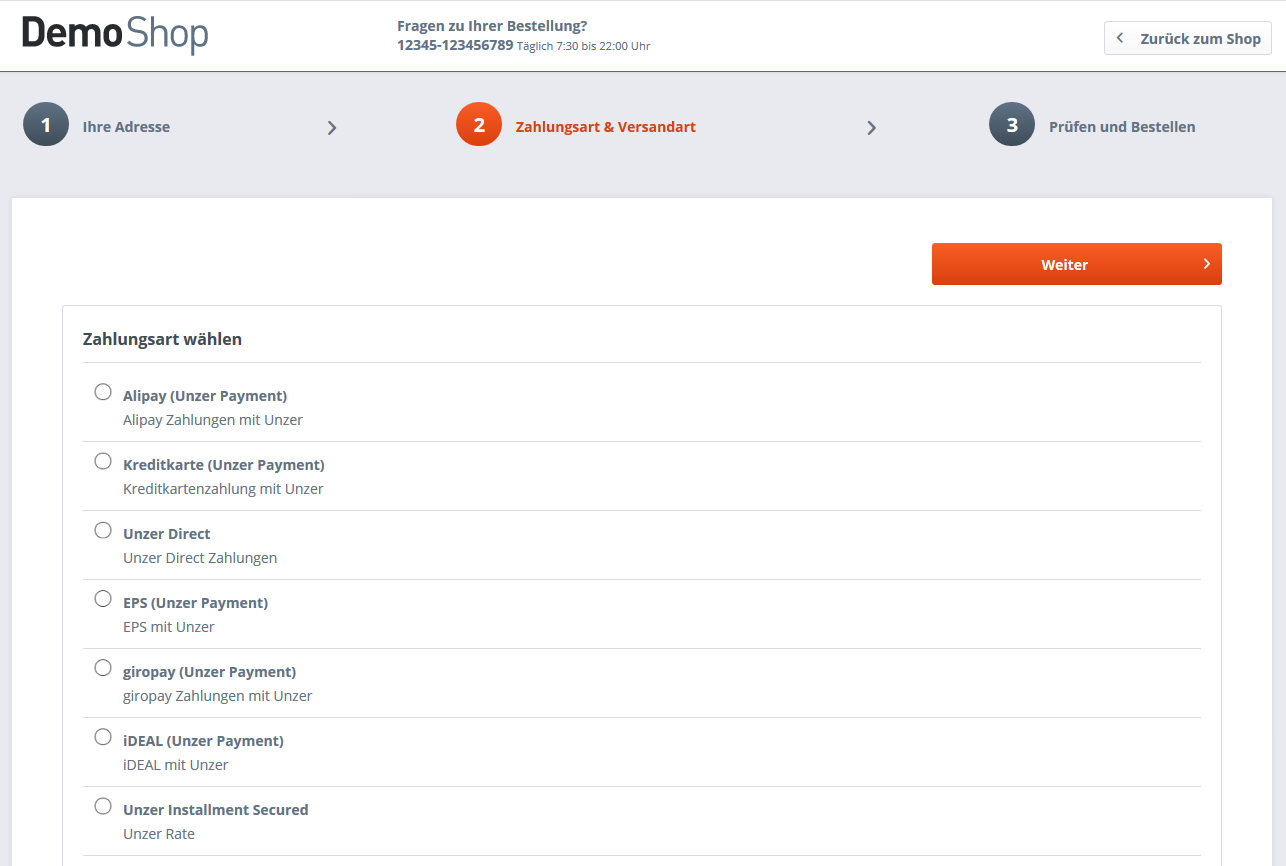Click 'Alipay Zahlungen mit Unzer' description
The image size is (1286, 866).
213,420
